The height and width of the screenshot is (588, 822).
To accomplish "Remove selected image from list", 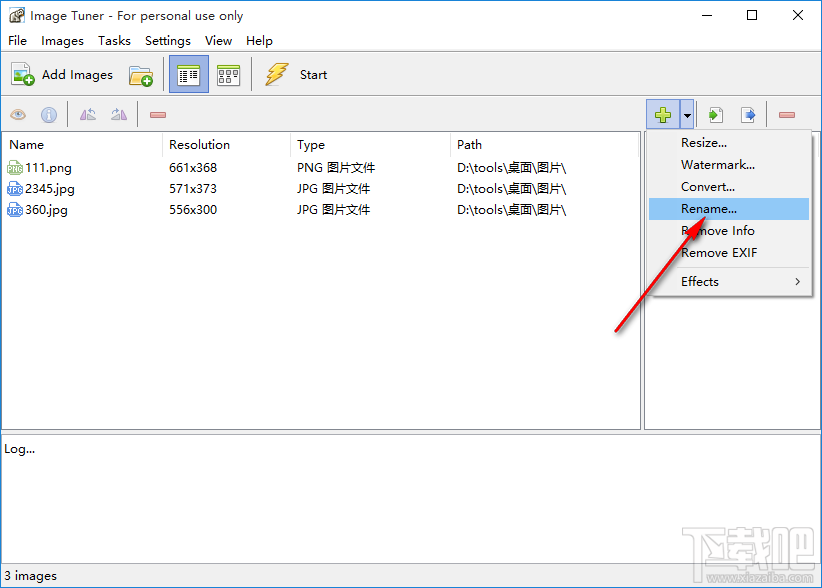I will coord(158,115).
